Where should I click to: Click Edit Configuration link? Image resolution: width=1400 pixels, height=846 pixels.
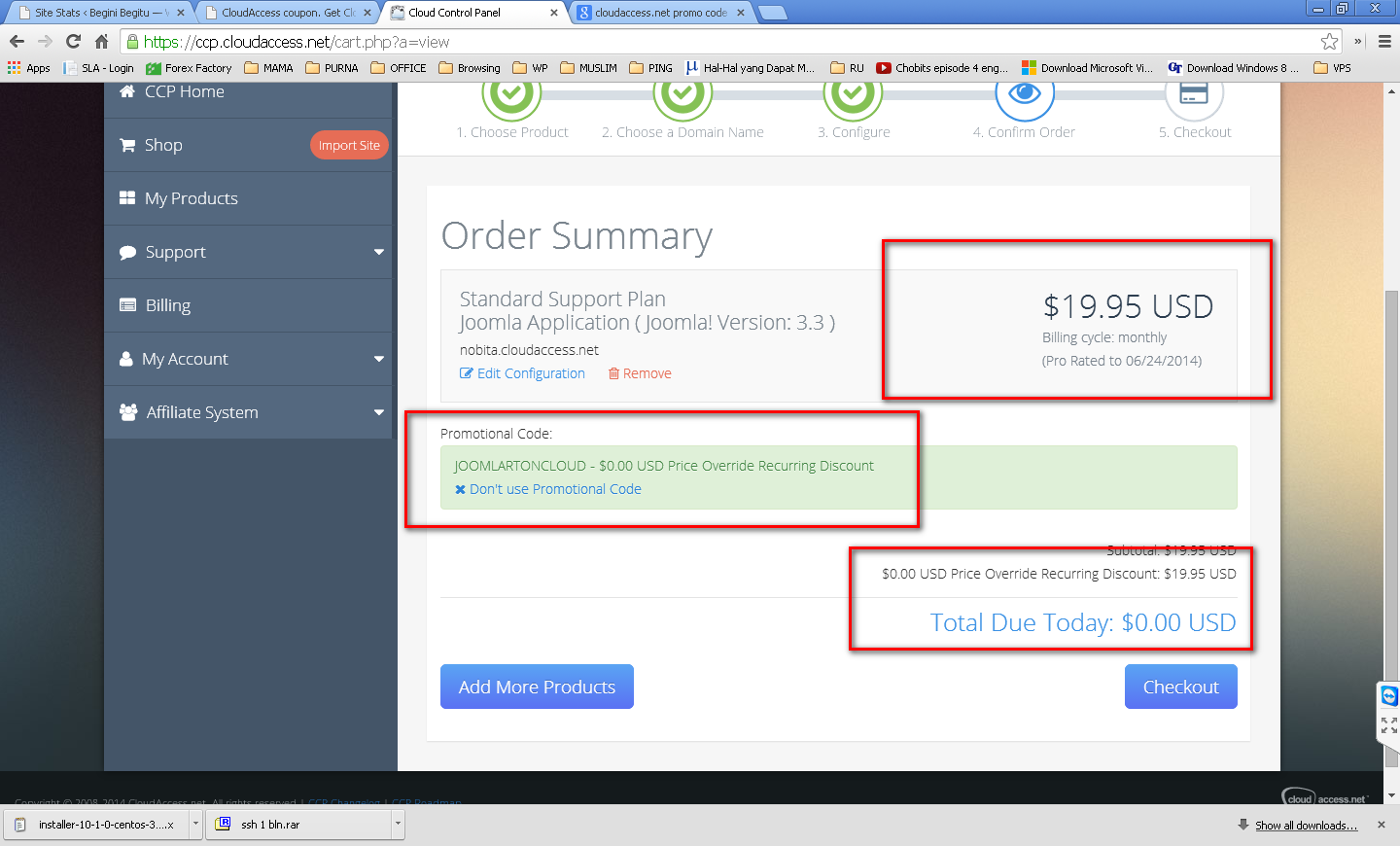coord(522,373)
